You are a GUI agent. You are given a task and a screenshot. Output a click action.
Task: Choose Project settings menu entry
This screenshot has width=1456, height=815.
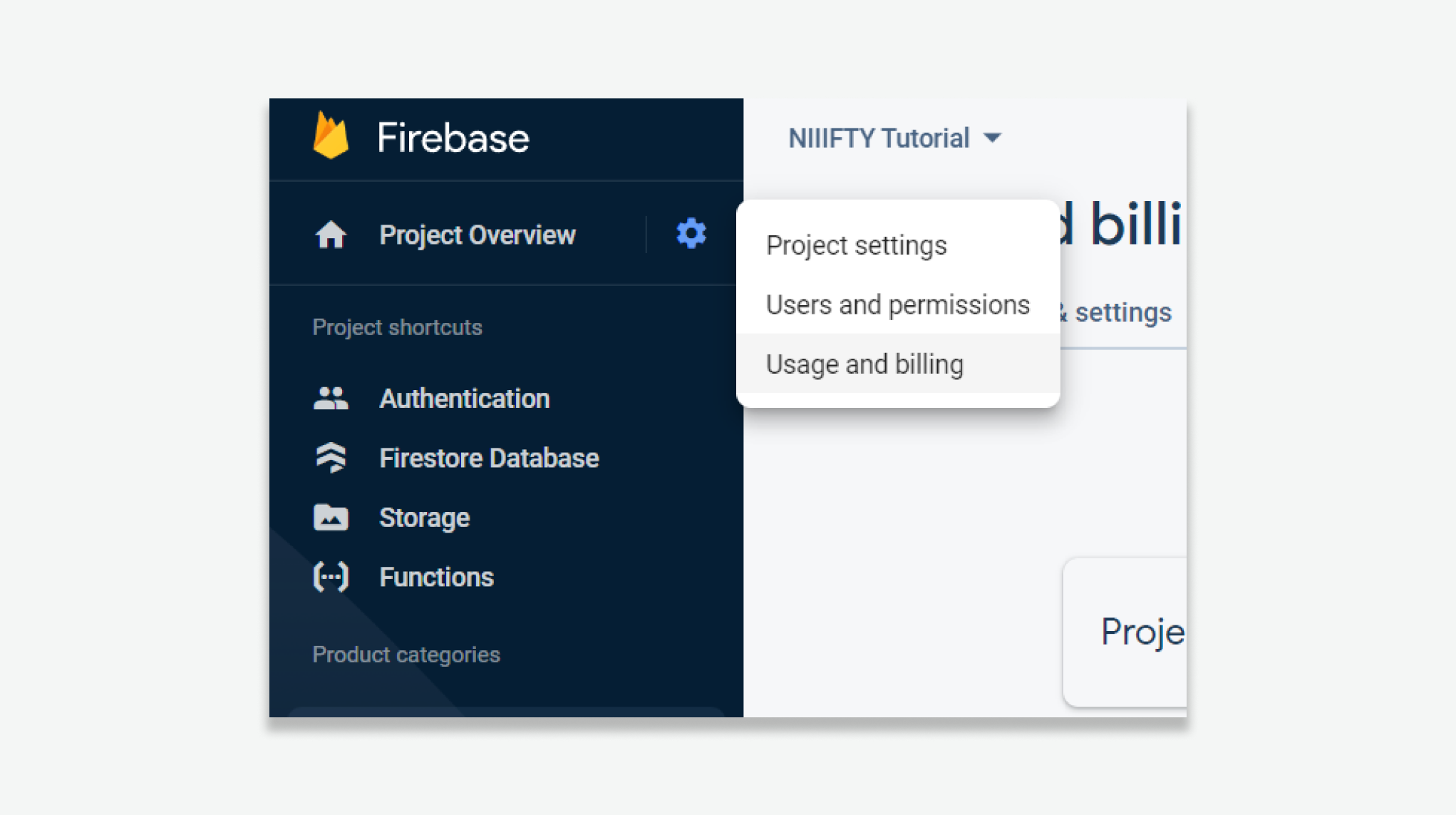pos(898,245)
